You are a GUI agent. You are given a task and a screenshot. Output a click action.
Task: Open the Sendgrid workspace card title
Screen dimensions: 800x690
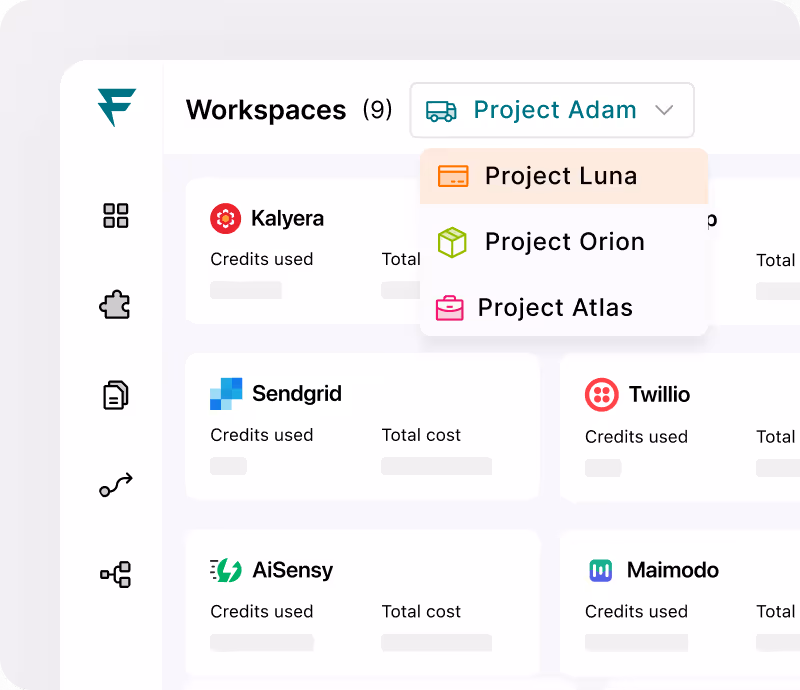coord(297,393)
